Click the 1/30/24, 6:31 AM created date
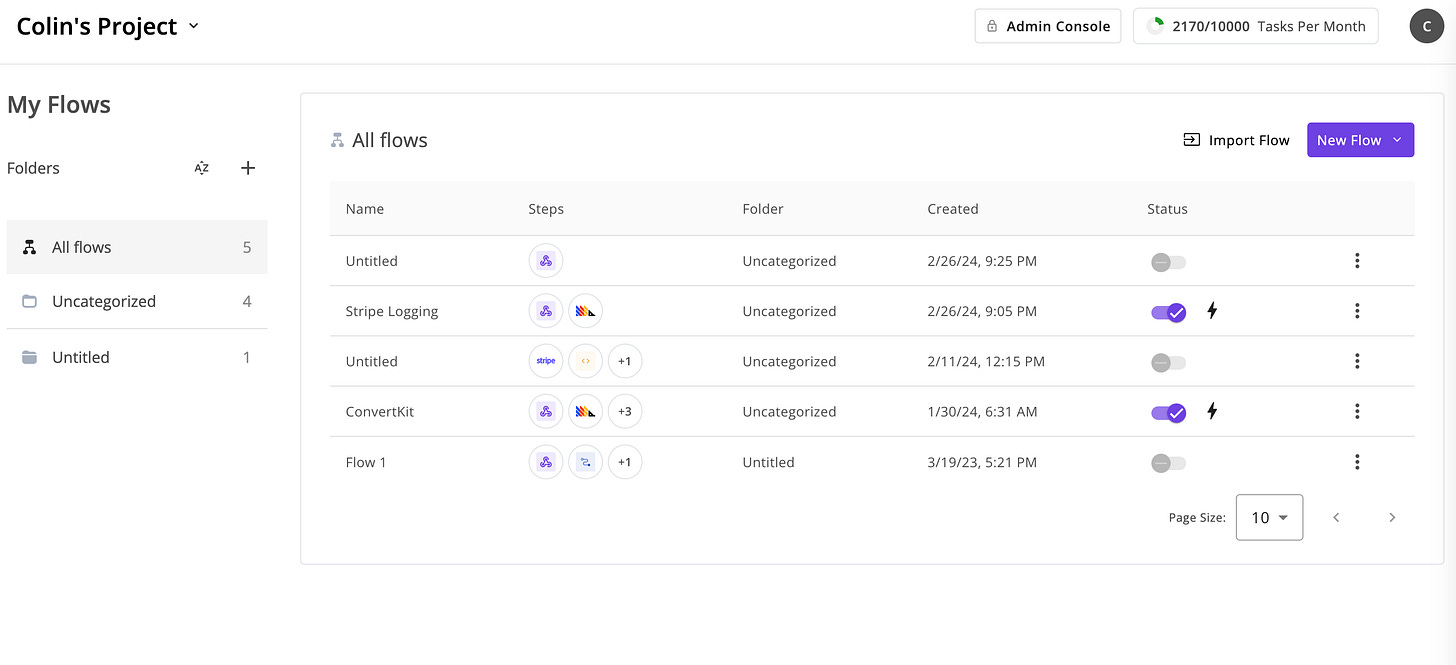This screenshot has height=665, width=1456. click(x=982, y=411)
